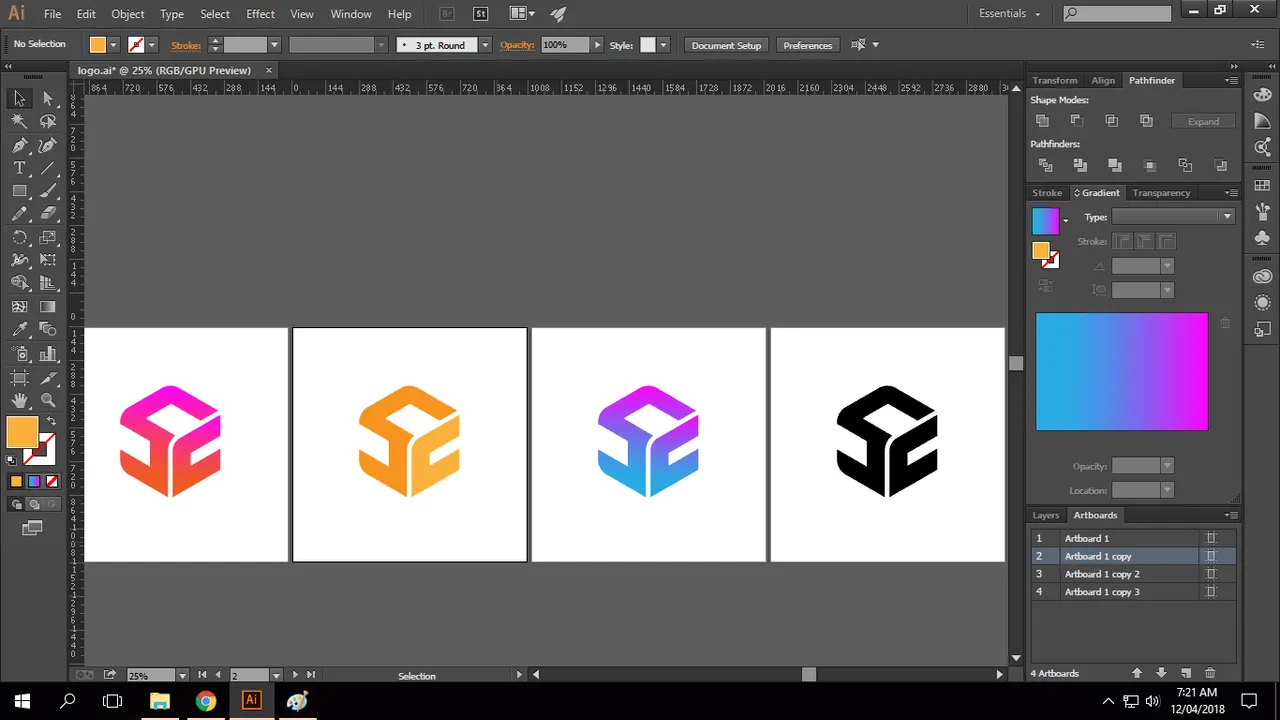Activate the Scale tool
This screenshot has height=720, width=1280.
pyautogui.click(x=48, y=238)
